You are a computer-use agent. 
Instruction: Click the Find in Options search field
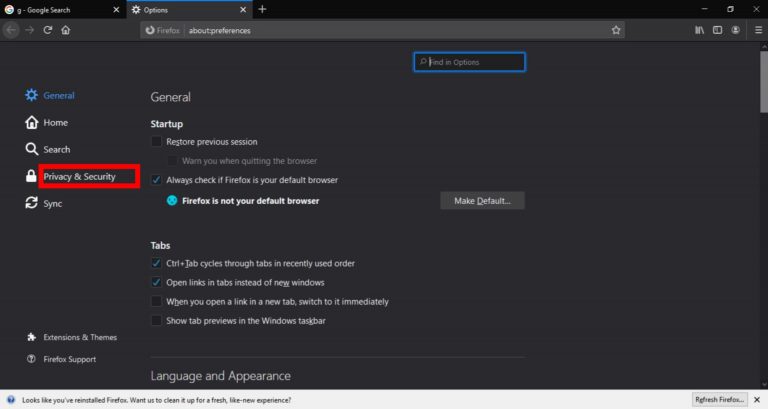[470, 62]
